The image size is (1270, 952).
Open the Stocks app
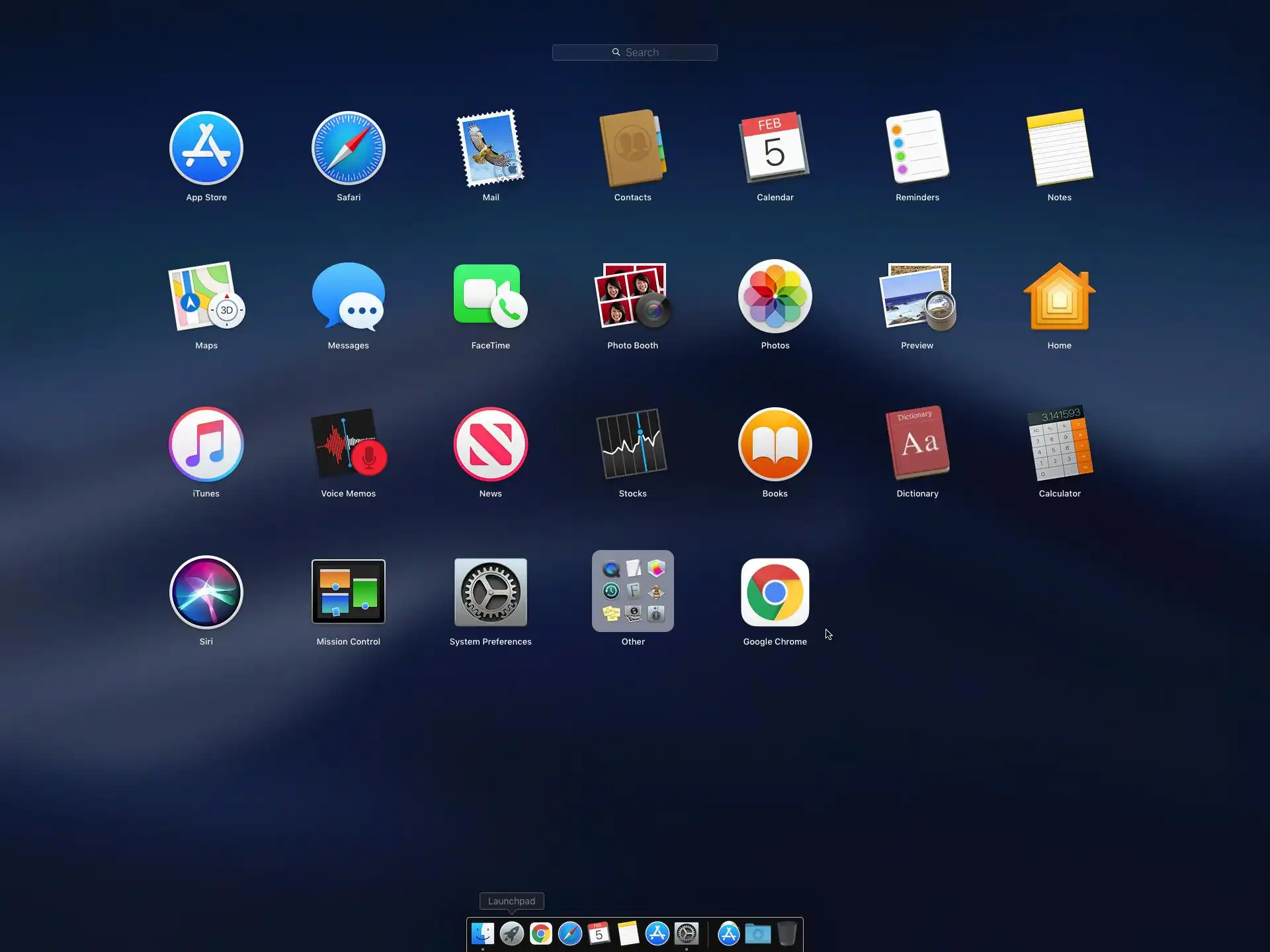[x=632, y=444]
